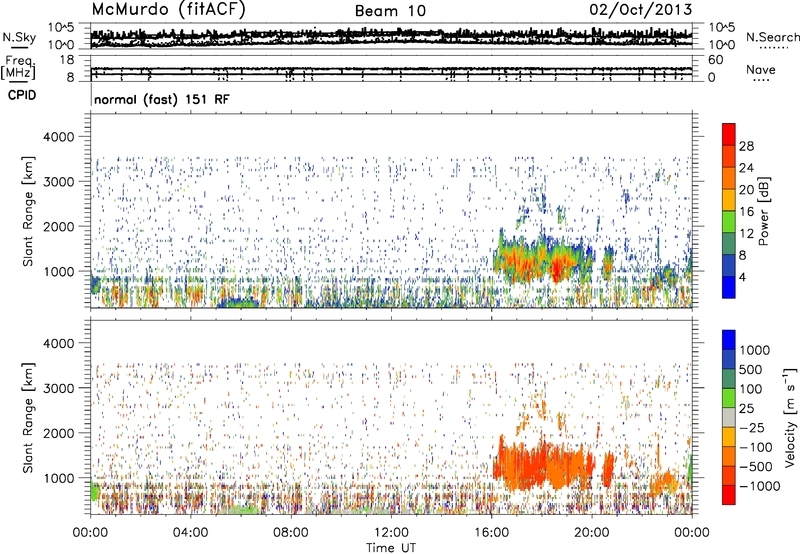The width and height of the screenshot is (800, 554).
Task: Click the "CPID" row label
Action: click(x=22, y=95)
